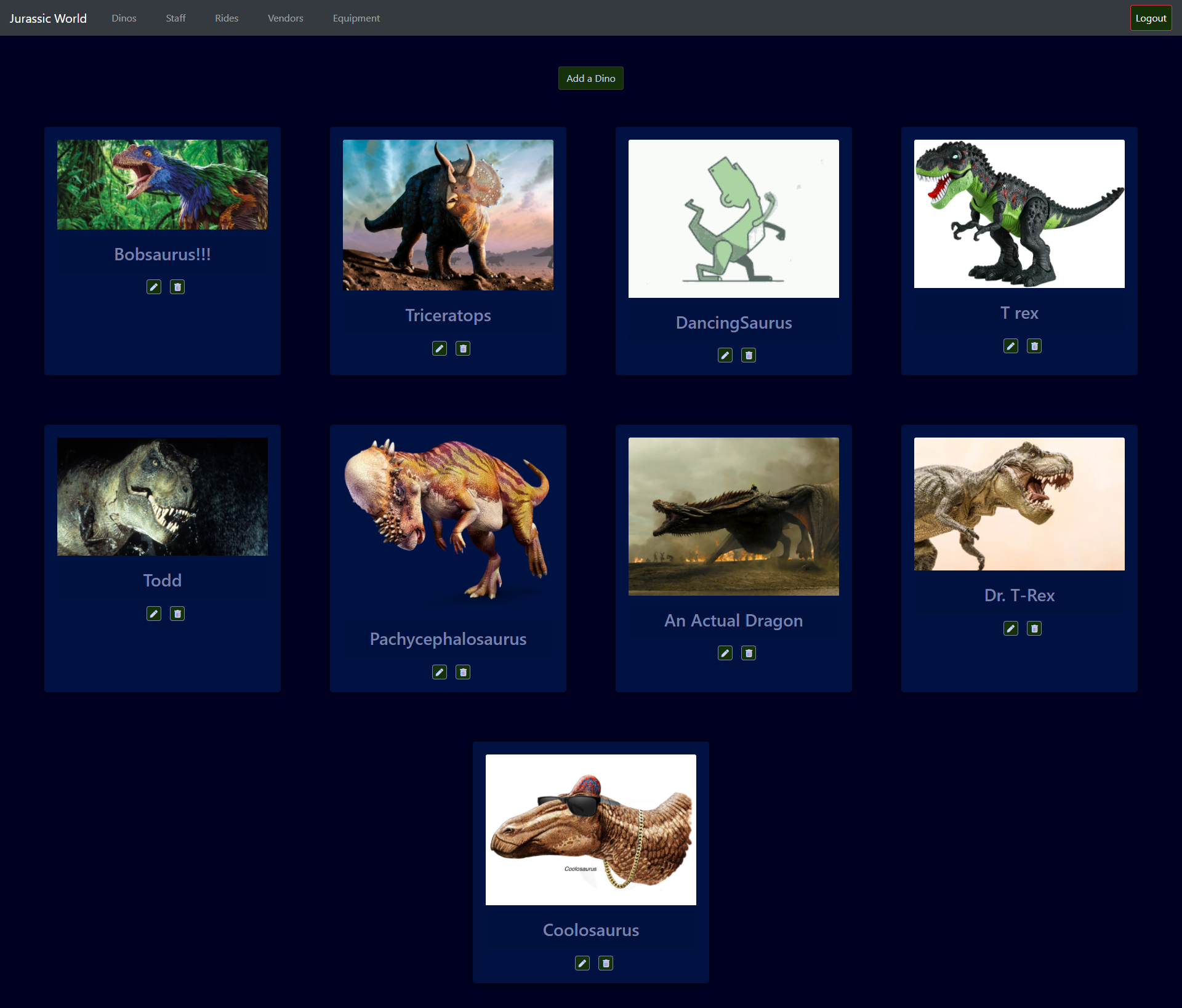Image resolution: width=1182 pixels, height=1008 pixels.
Task: Delete the Coolosaurus card
Action: point(606,963)
